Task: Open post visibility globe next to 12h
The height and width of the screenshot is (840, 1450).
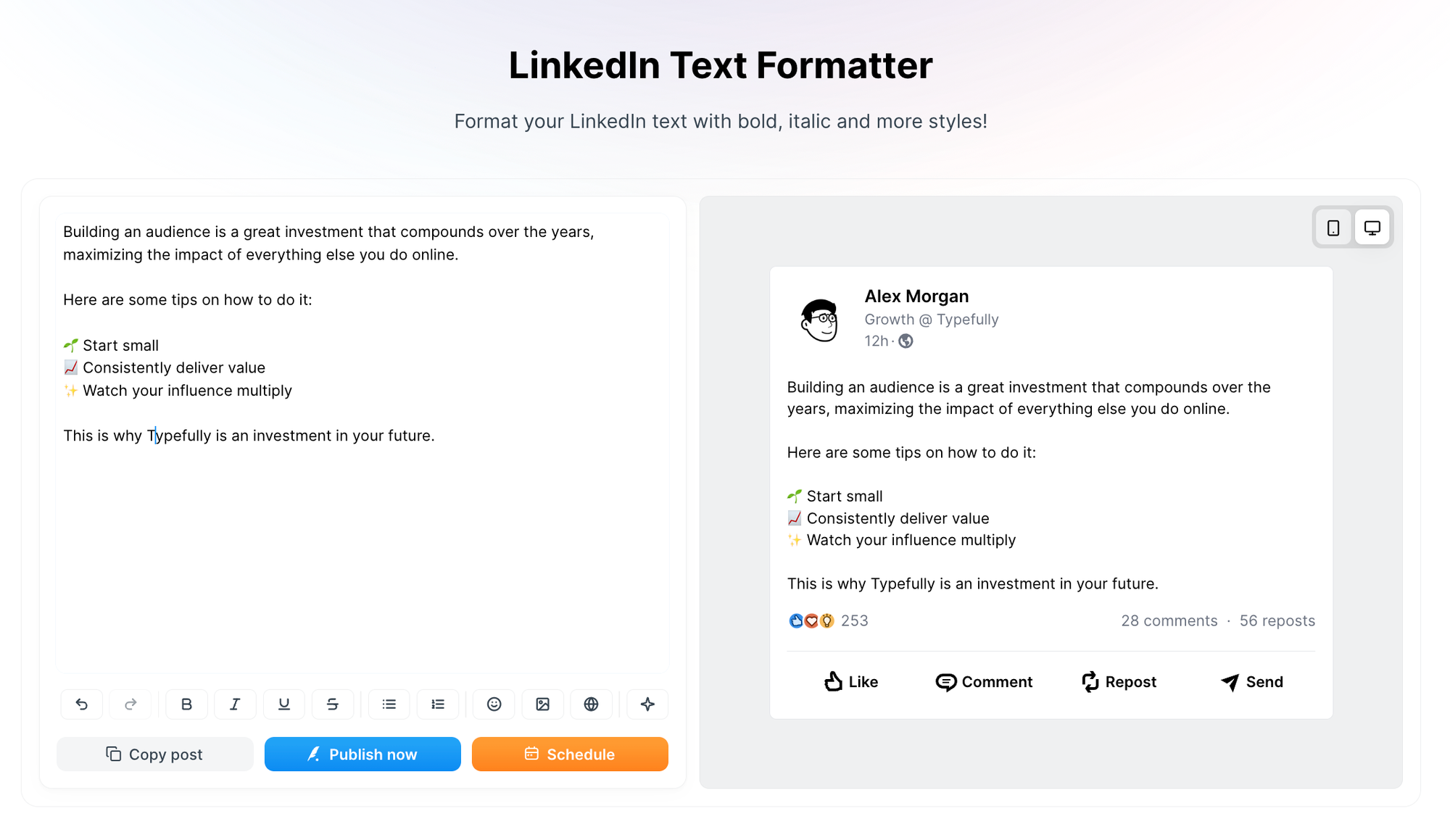Action: pyautogui.click(x=906, y=341)
